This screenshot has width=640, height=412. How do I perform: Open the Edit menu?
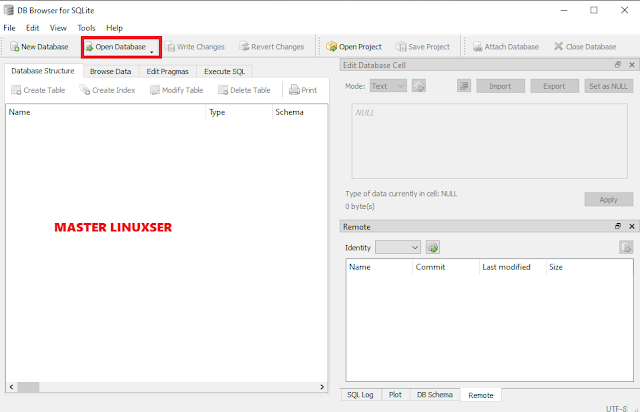pos(33,28)
